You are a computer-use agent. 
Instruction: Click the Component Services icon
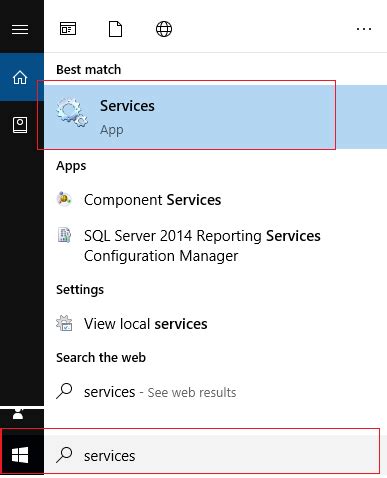click(64, 199)
